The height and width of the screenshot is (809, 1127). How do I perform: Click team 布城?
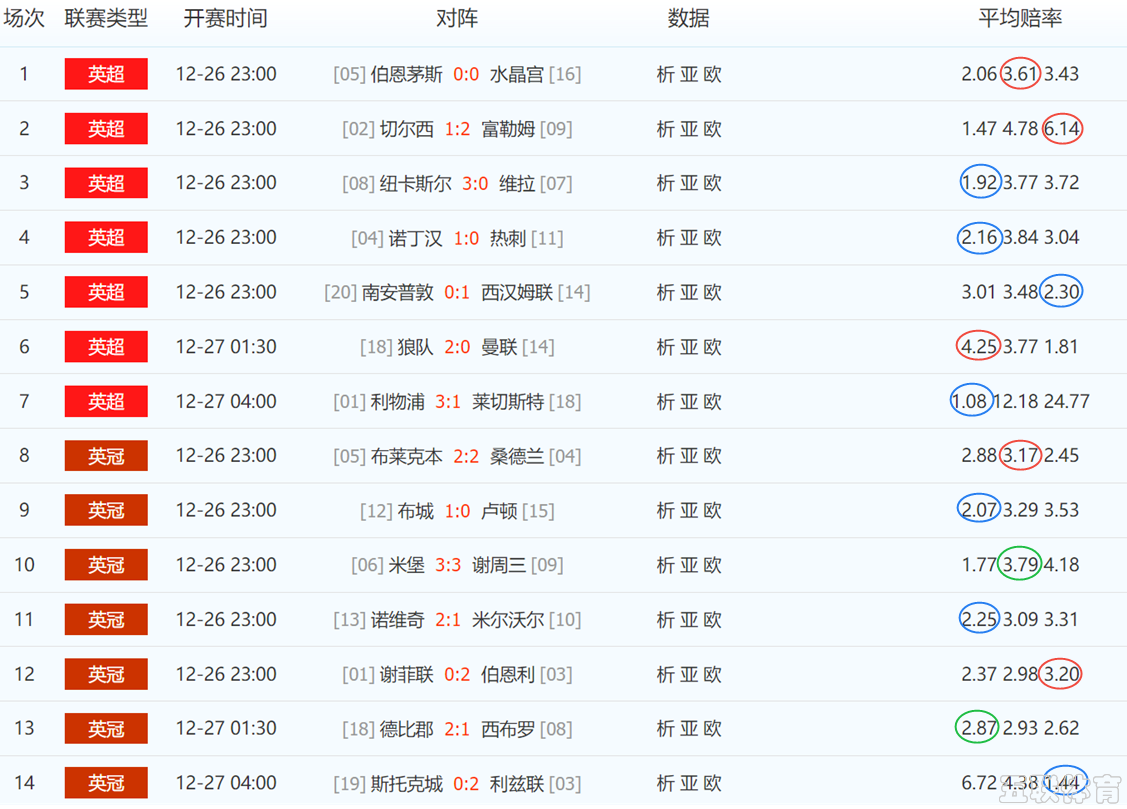[x=415, y=510]
